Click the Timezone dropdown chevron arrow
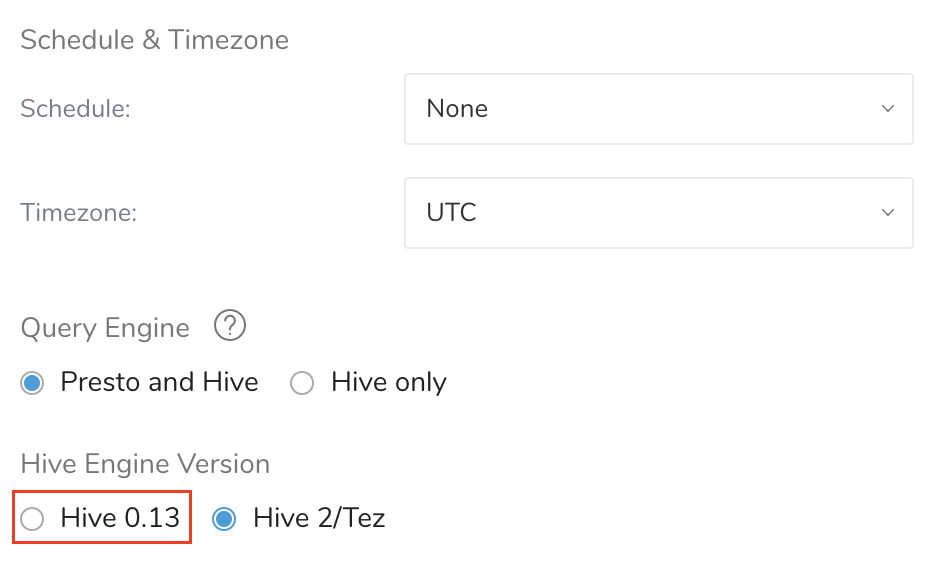The image size is (944, 564). tap(887, 213)
